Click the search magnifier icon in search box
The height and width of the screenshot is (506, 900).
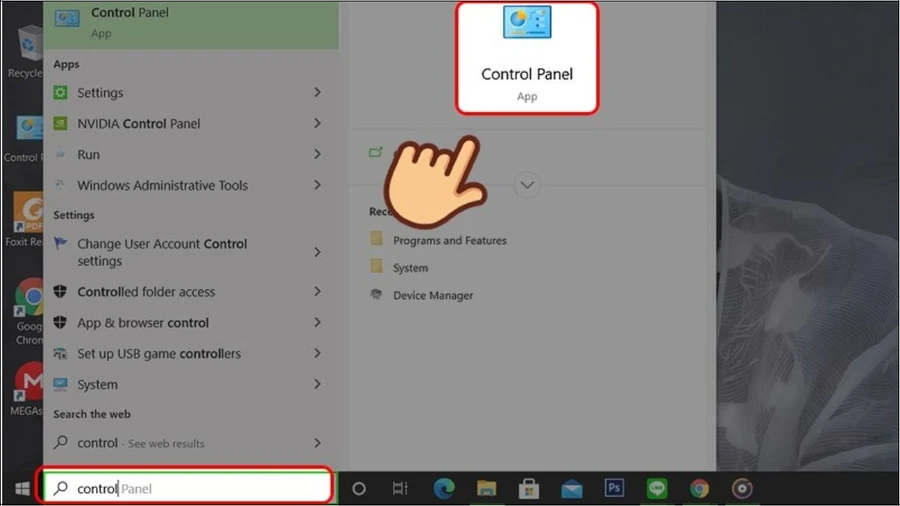[60, 488]
